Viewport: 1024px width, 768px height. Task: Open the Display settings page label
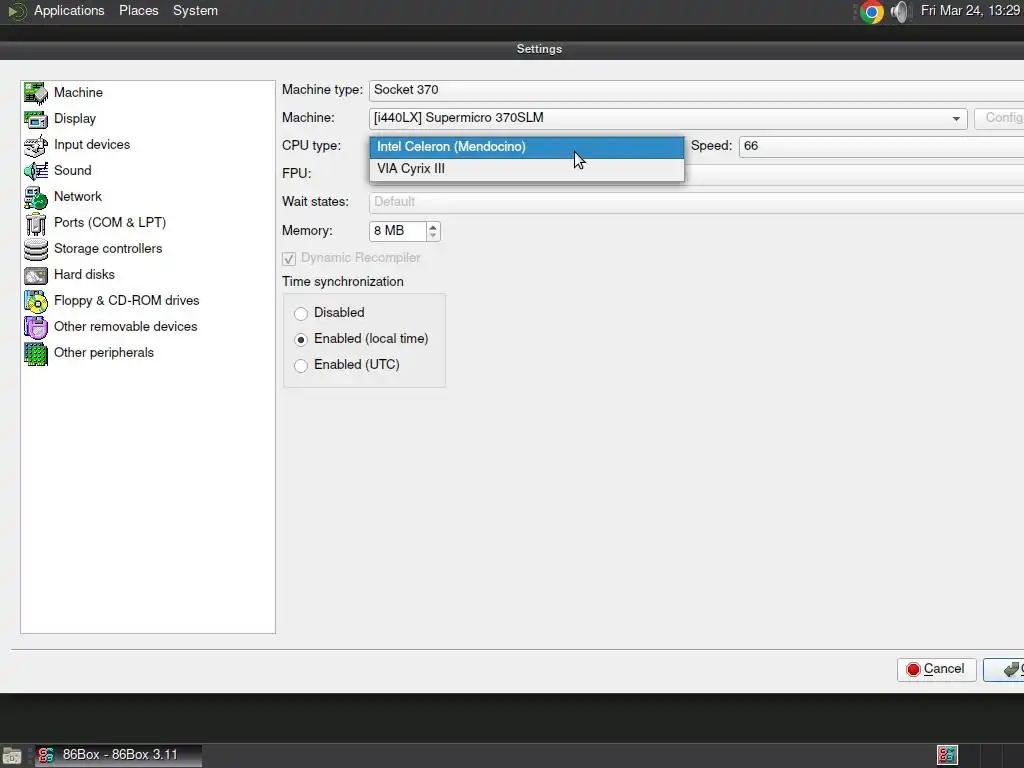[74, 118]
